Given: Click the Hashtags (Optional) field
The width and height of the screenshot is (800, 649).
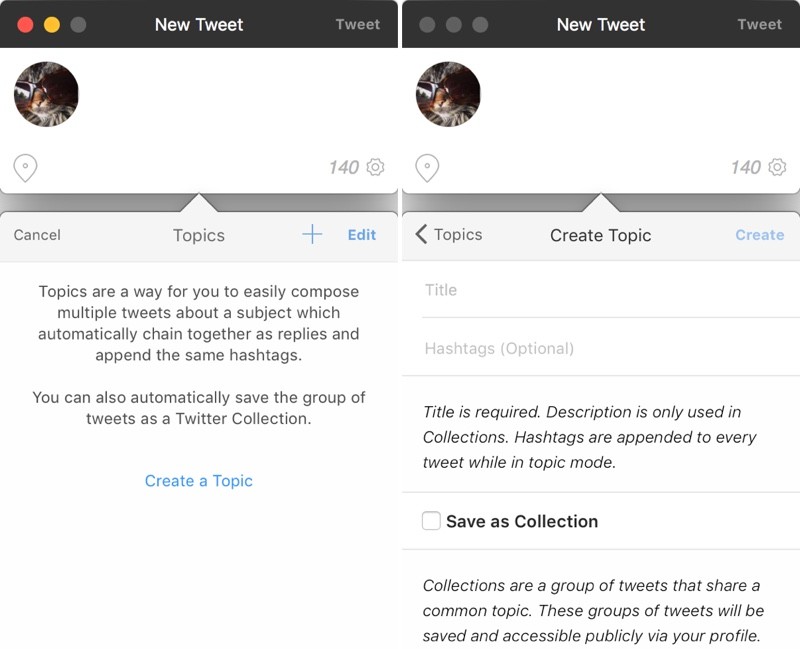Looking at the screenshot, I should coord(600,349).
